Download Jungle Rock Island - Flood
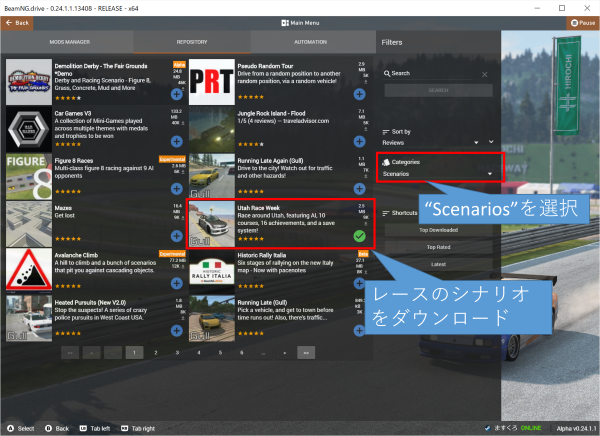600x436 pixels. tap(359, 141)
